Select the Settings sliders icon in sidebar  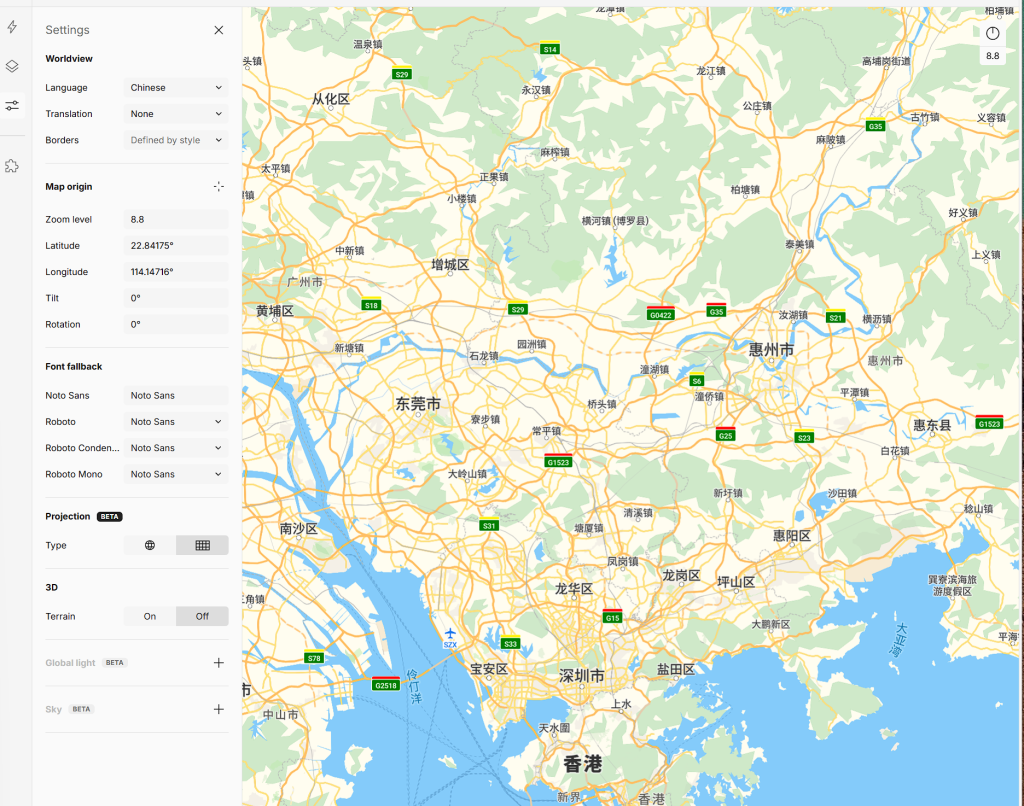[12, 105]
